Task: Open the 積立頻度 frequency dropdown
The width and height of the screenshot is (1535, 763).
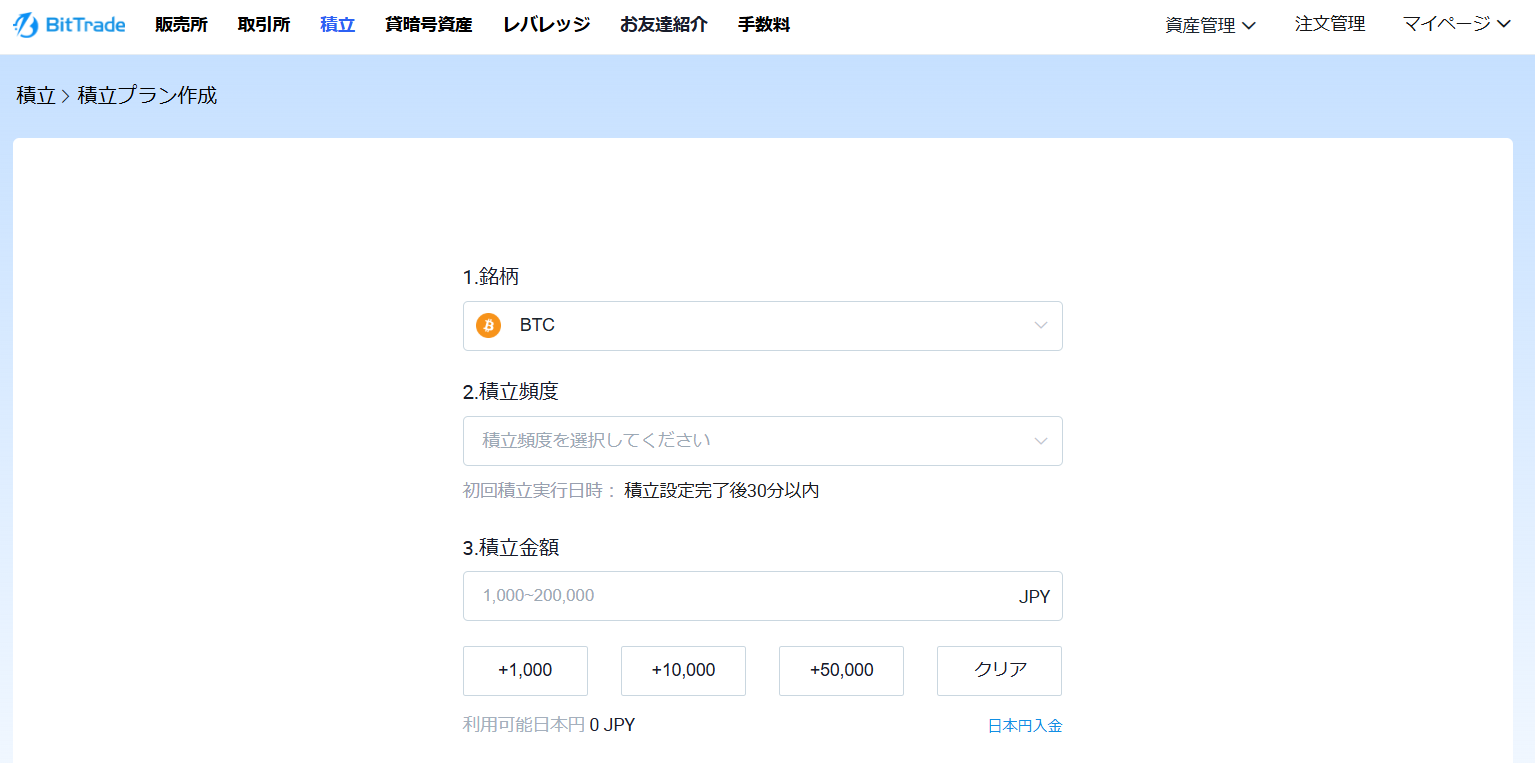Action: coord(762,440)
